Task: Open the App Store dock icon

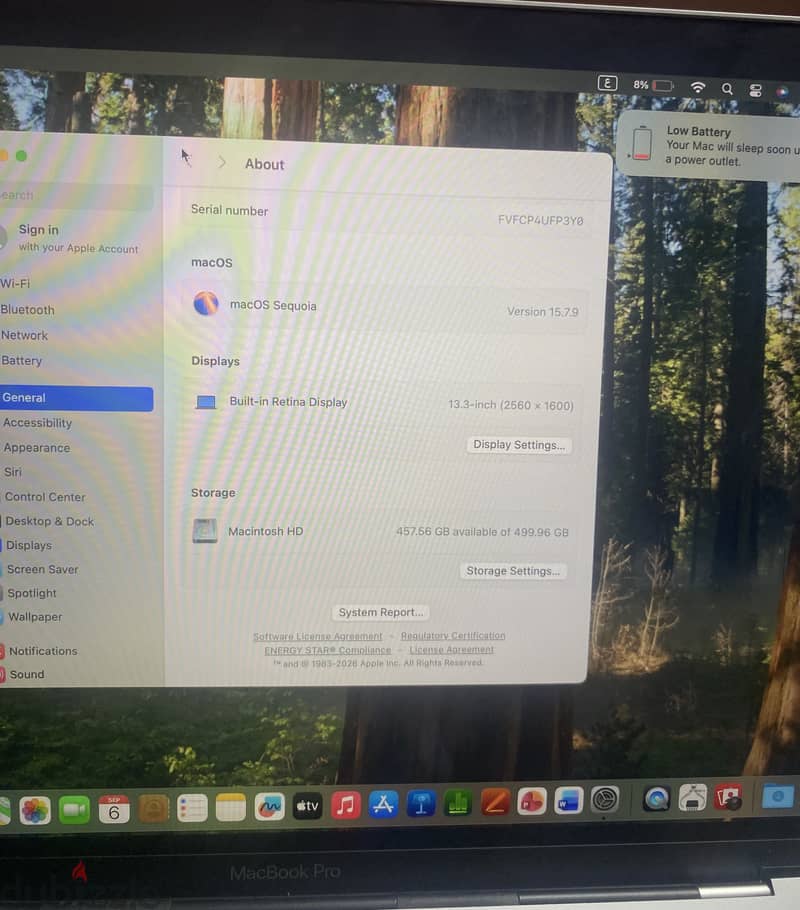Action: pos(384,805)
